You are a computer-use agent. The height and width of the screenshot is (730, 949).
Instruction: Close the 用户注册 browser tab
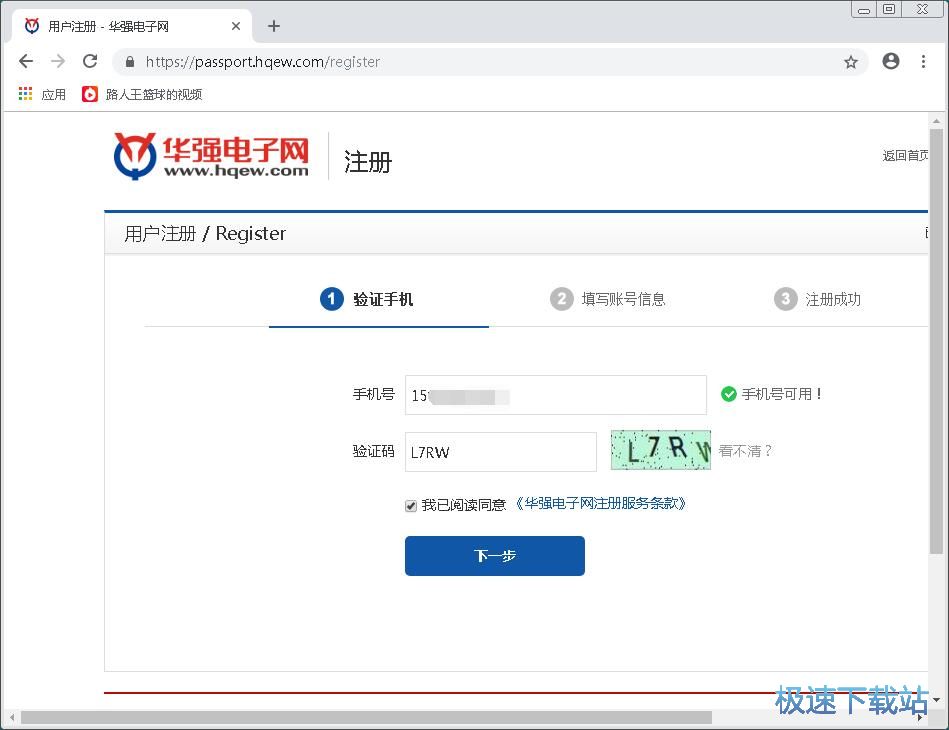(x=236, y=26)
